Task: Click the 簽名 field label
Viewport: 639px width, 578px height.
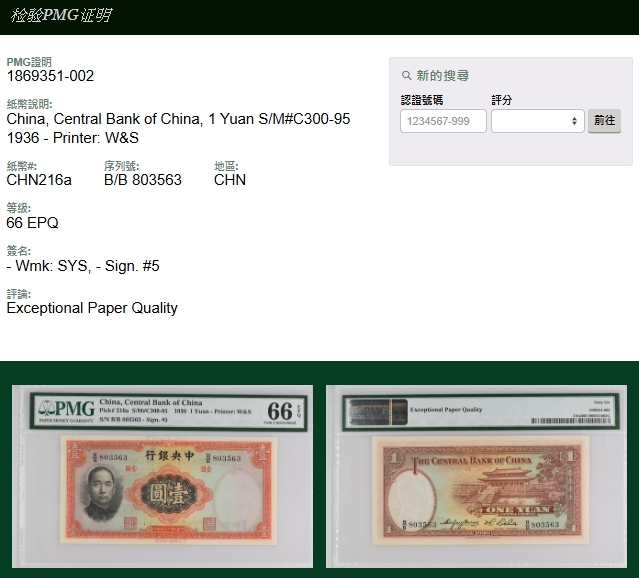Action: tap(19, 251)
